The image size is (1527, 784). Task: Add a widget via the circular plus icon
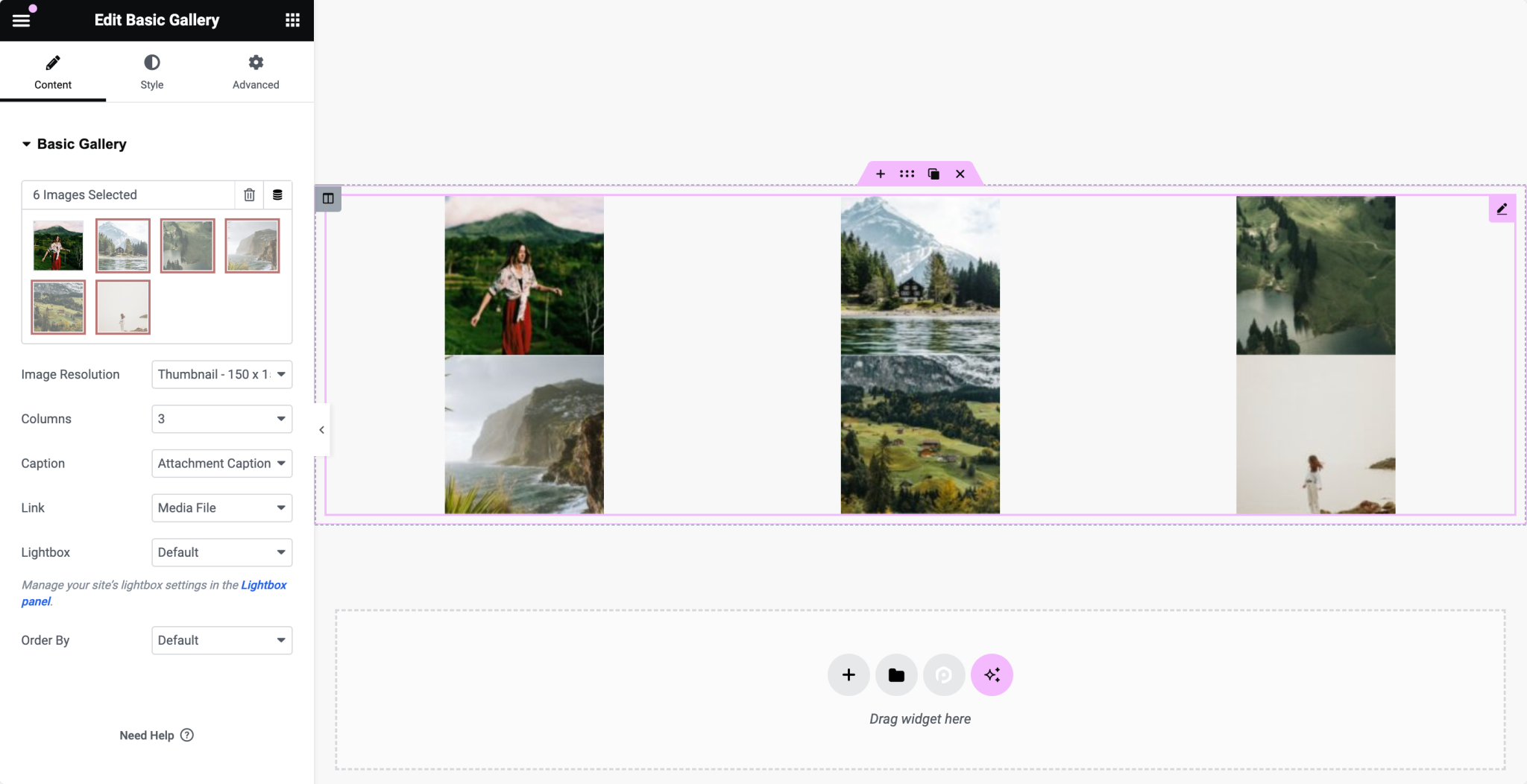click(848, 674)
